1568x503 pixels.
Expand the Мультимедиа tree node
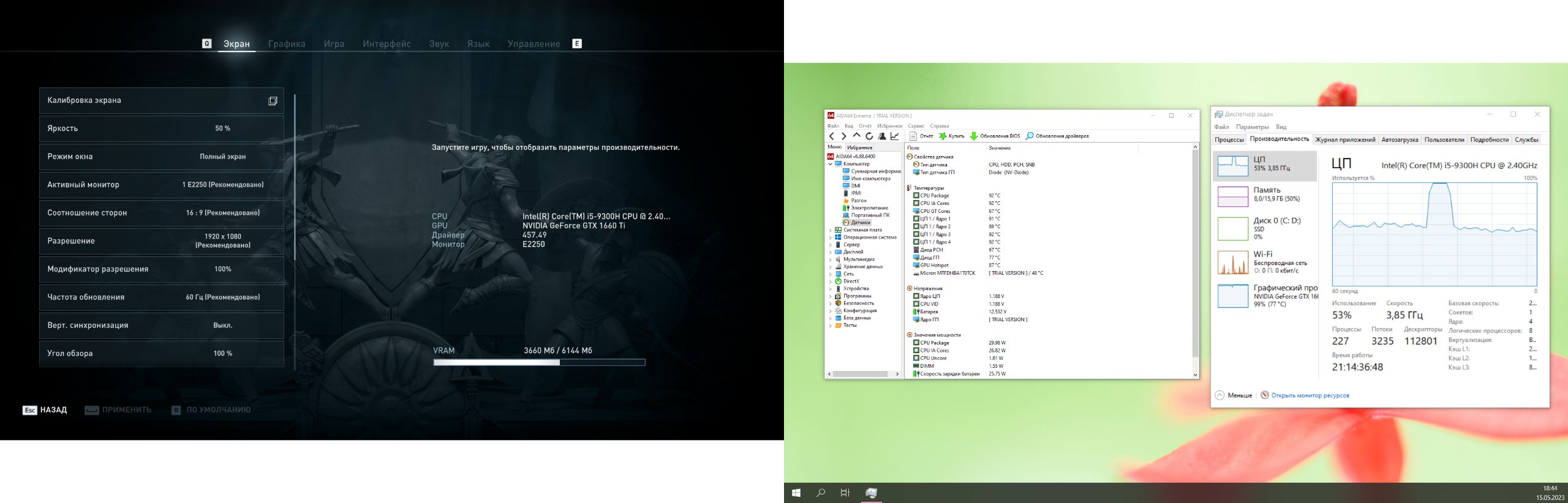point(831,259)
